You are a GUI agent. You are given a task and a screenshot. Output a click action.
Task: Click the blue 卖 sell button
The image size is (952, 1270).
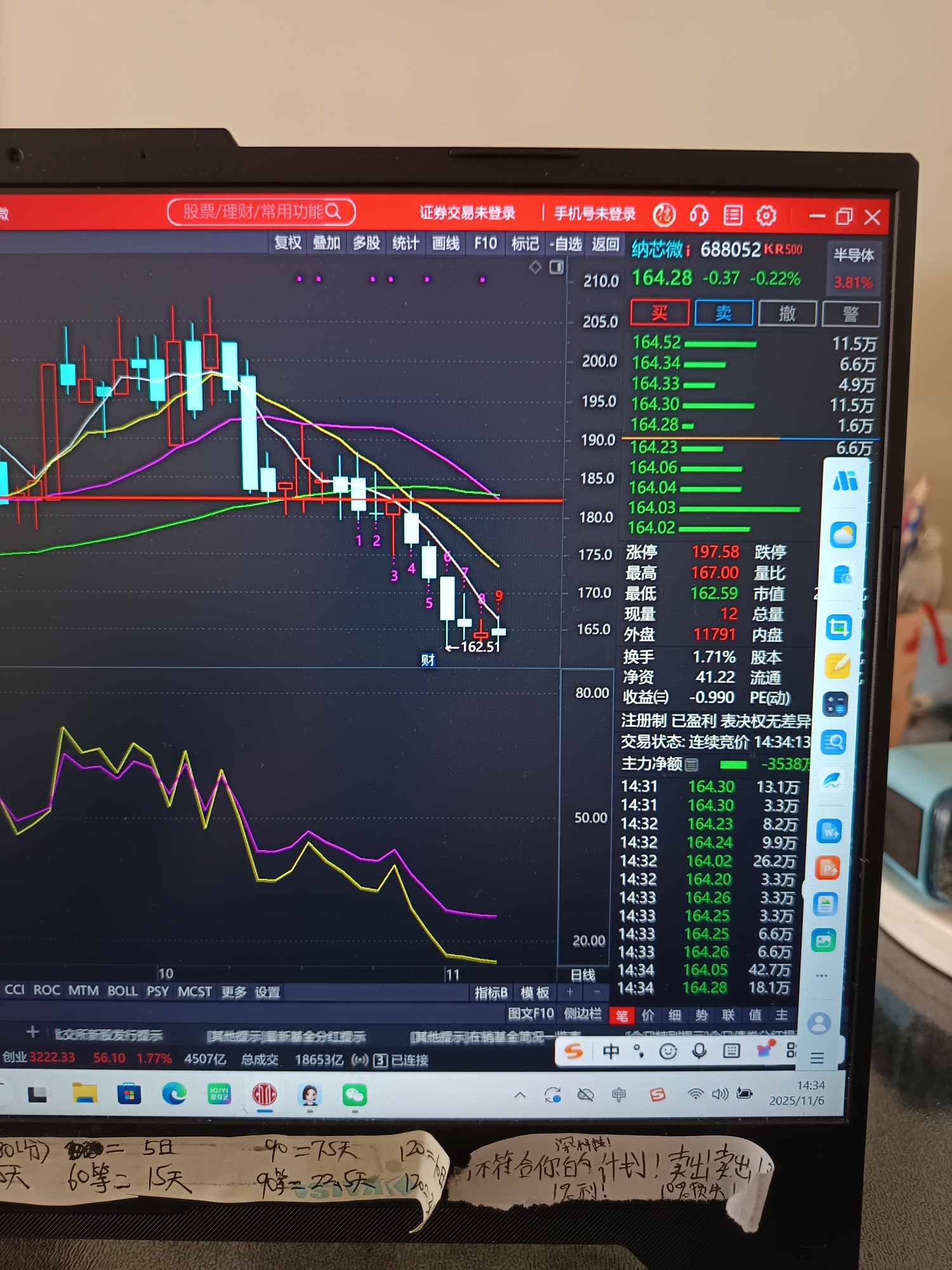[724, 313]
